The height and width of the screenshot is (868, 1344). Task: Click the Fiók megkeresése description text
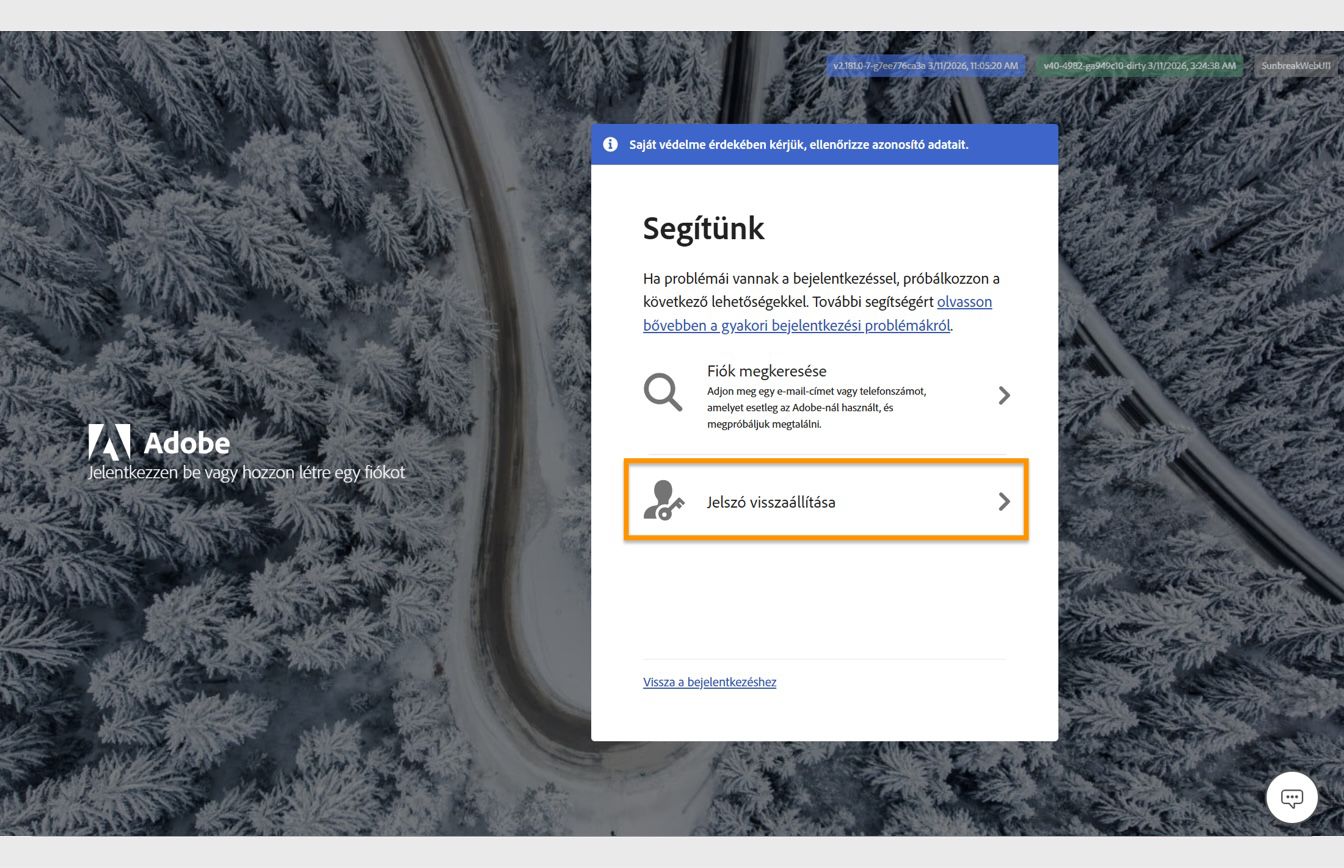click(x=817, y=408)
